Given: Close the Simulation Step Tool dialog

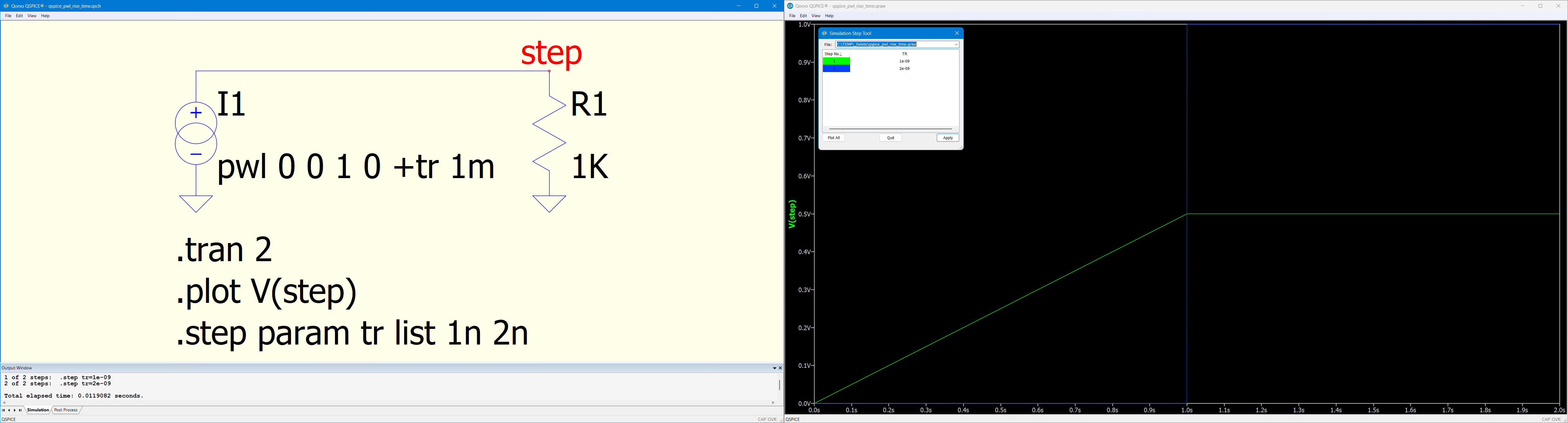Looking at the screenshot, I should coord(957,33).
